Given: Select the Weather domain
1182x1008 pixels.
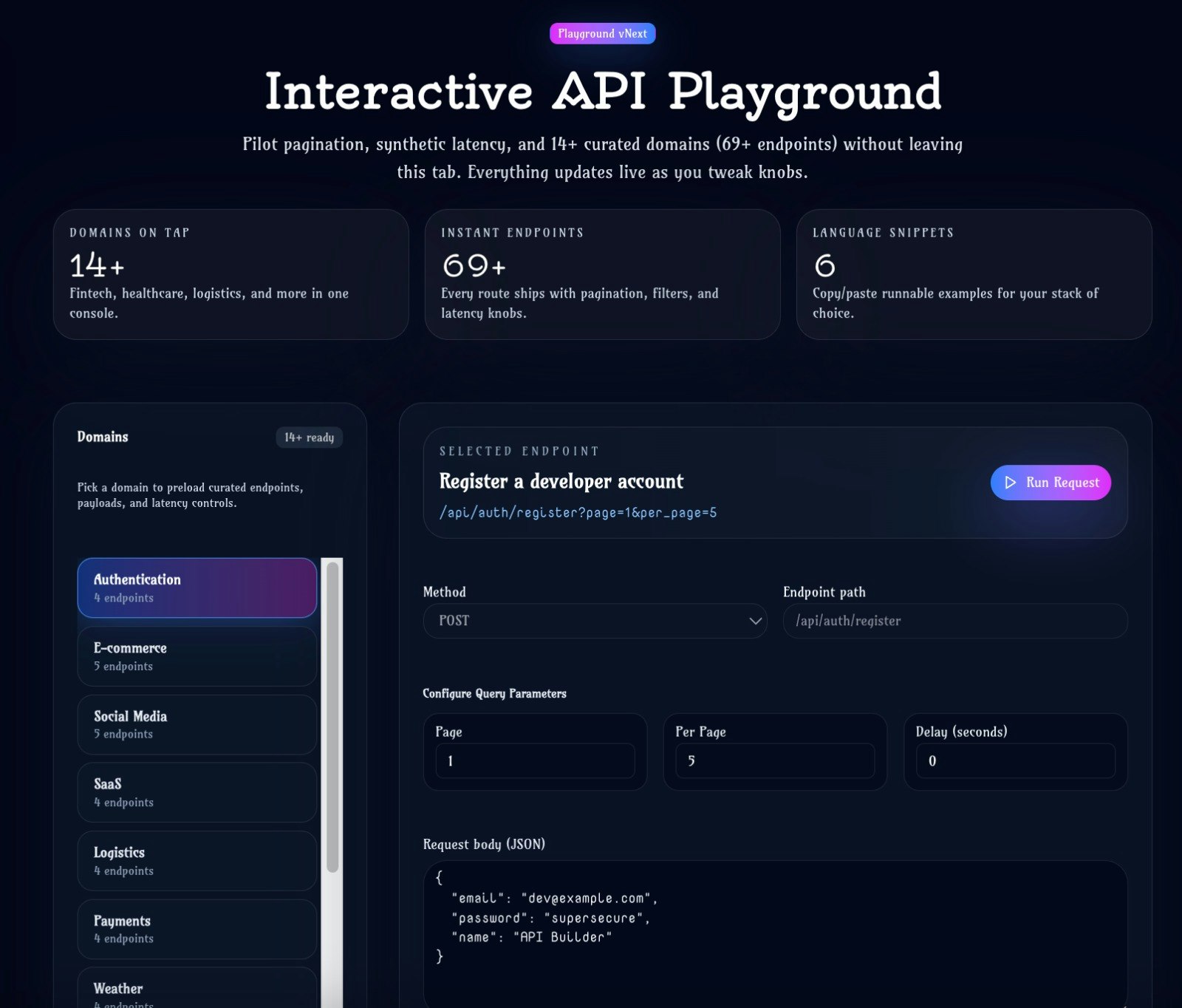Looking at the screenshot, I should [x=197, y=990].
